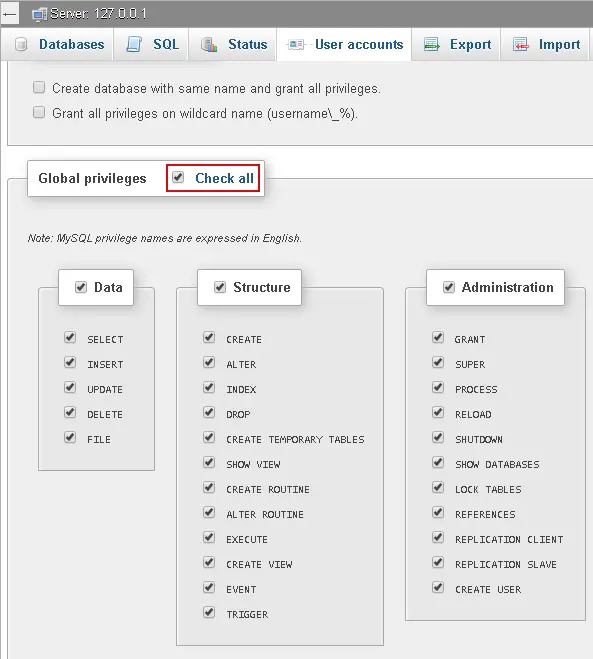Uncheck the INDEX privilege
The height and width of the screenshot is (659, 593).
[209, 387]
